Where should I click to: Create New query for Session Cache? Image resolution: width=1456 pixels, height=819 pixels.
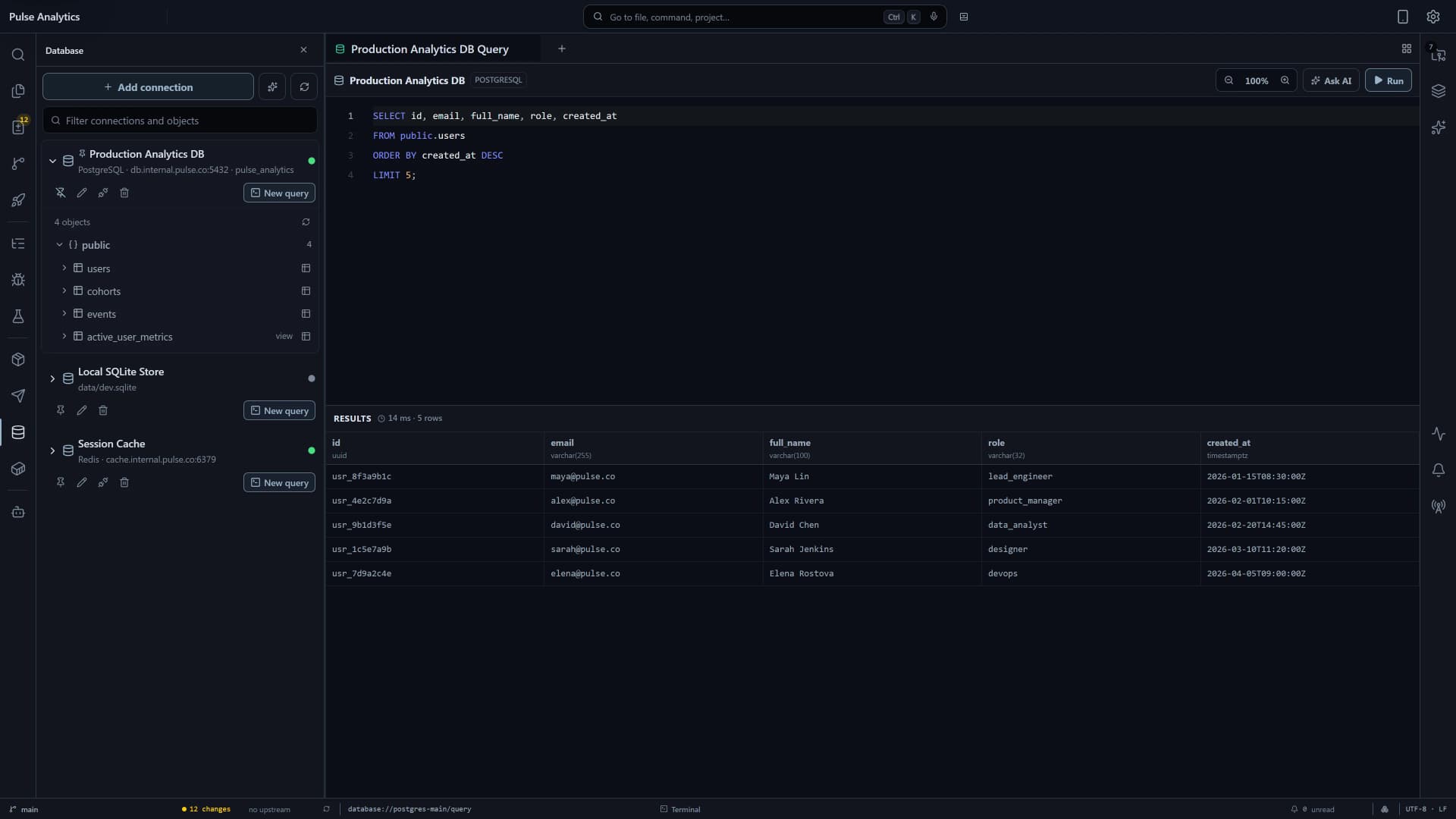tap(279, 482)
